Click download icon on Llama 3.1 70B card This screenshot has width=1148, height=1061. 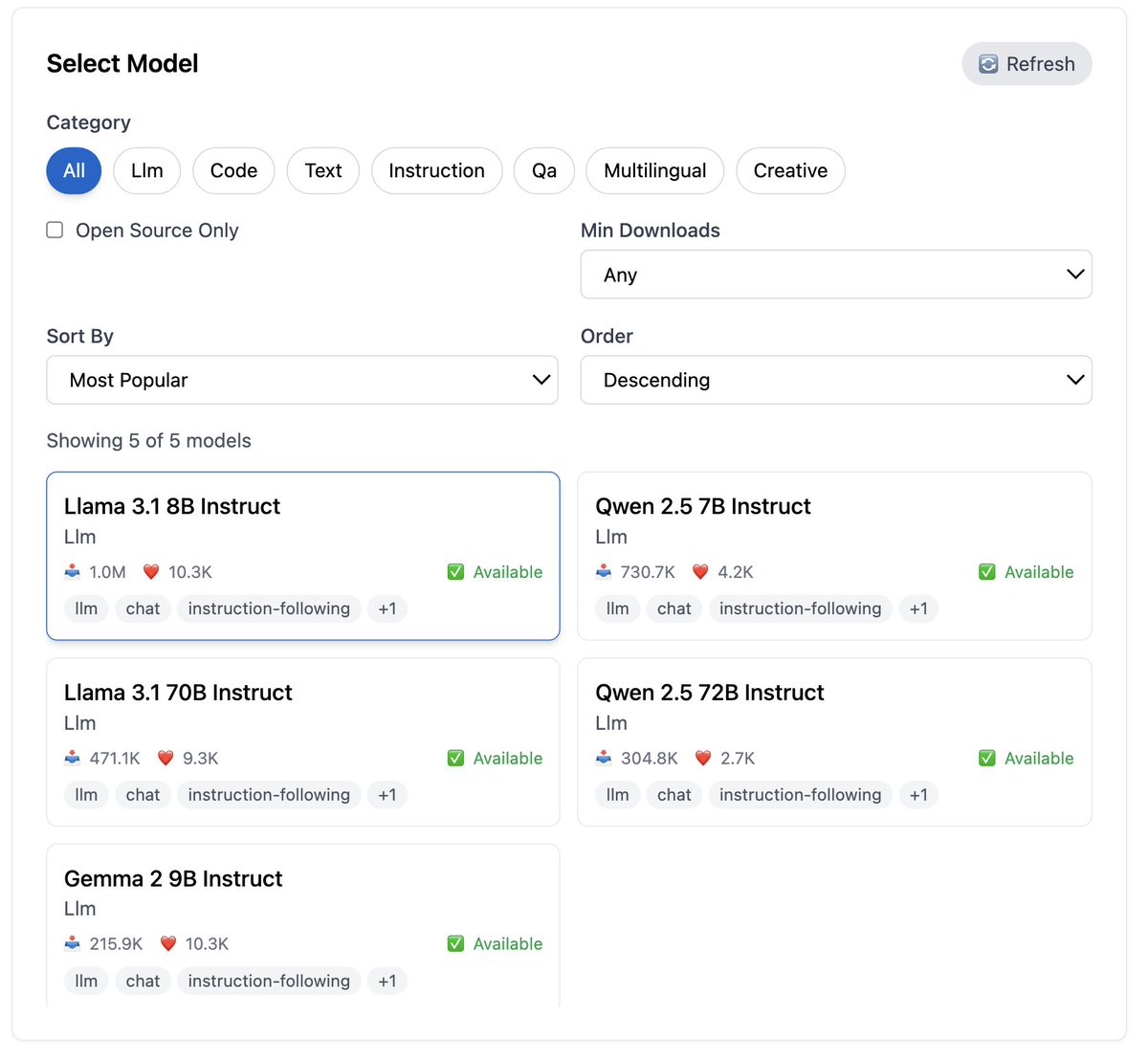point(73,758)
